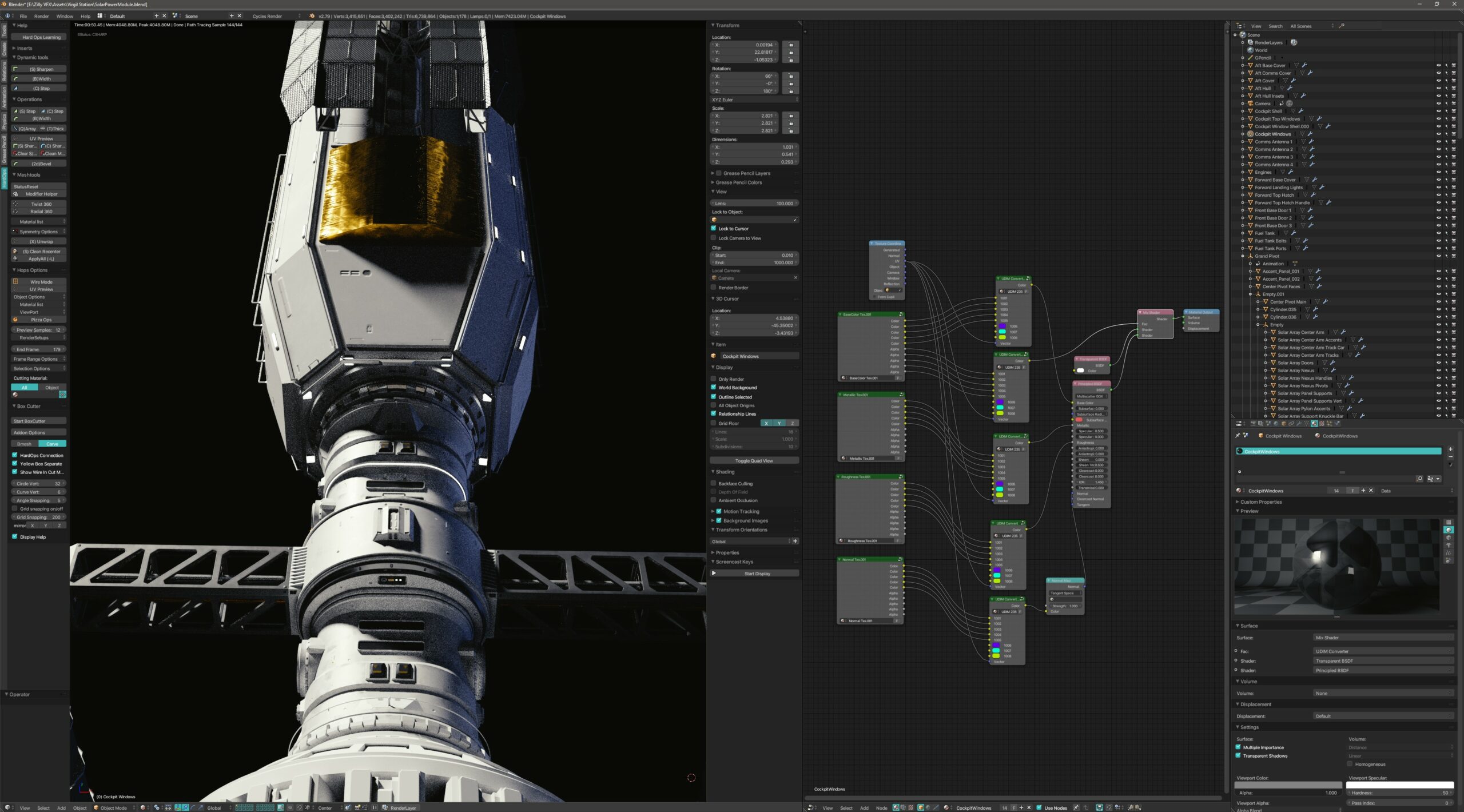Click Toggle Quad View button

754,461
